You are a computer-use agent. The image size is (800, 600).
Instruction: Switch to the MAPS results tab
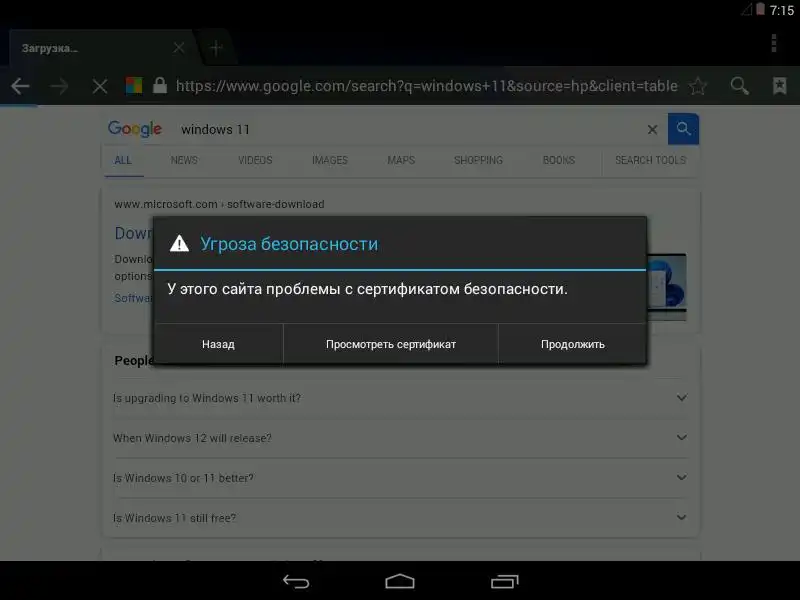tap(401, 160)
